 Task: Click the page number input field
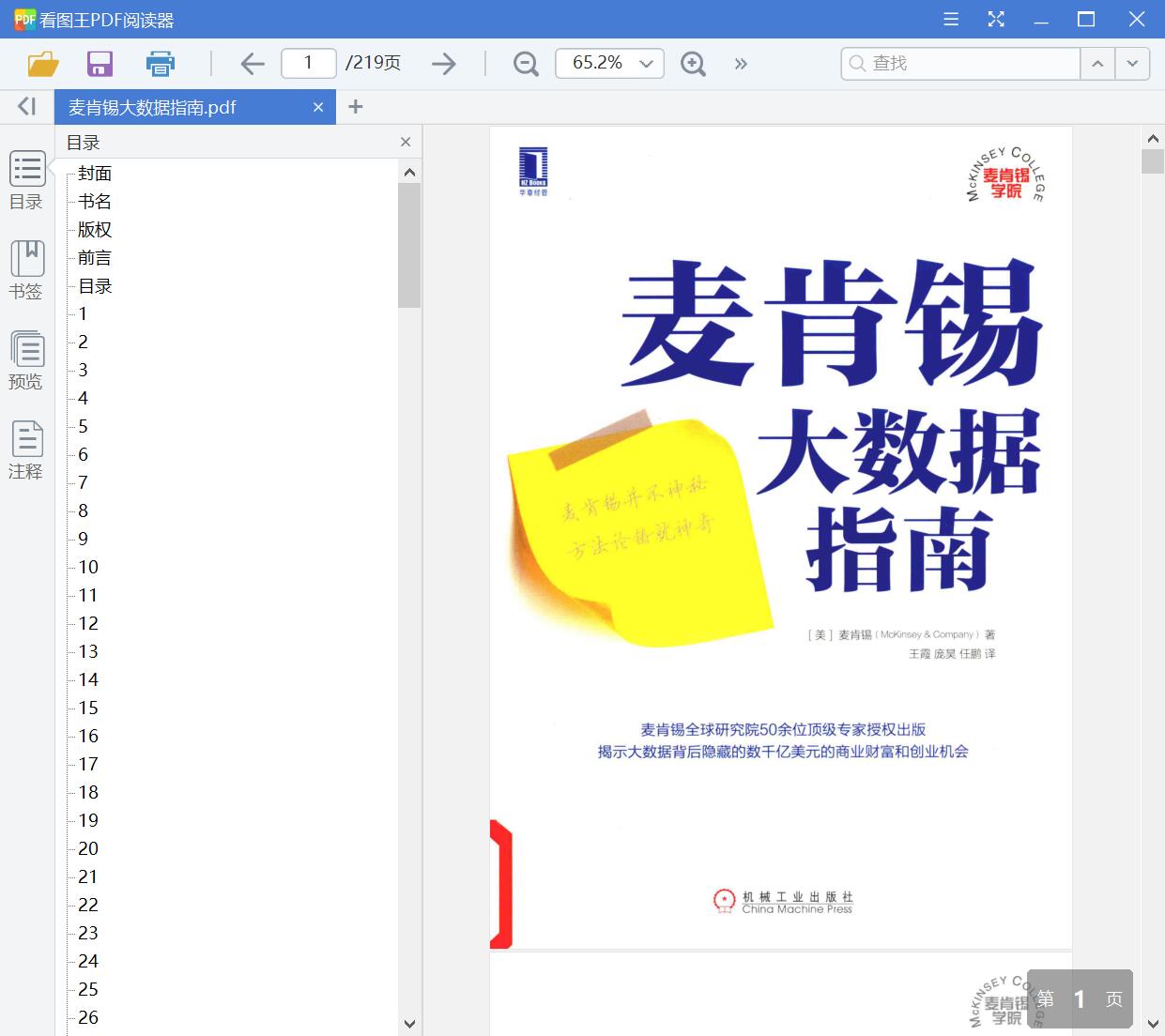[308, 63]
